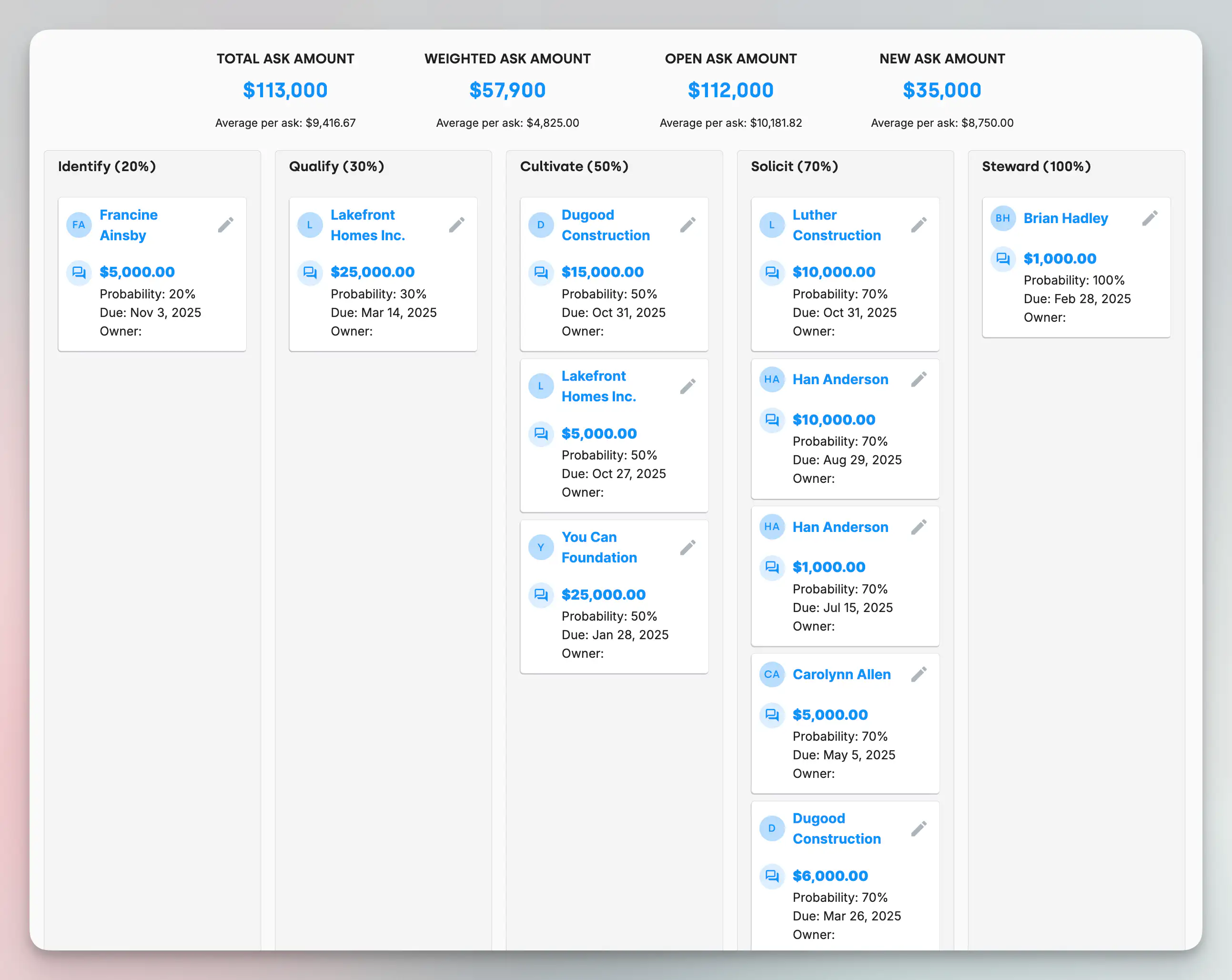Click the $57,900 weighted ask value
The width and height of the screenshot is (1232, 980).
click(507, 90)
